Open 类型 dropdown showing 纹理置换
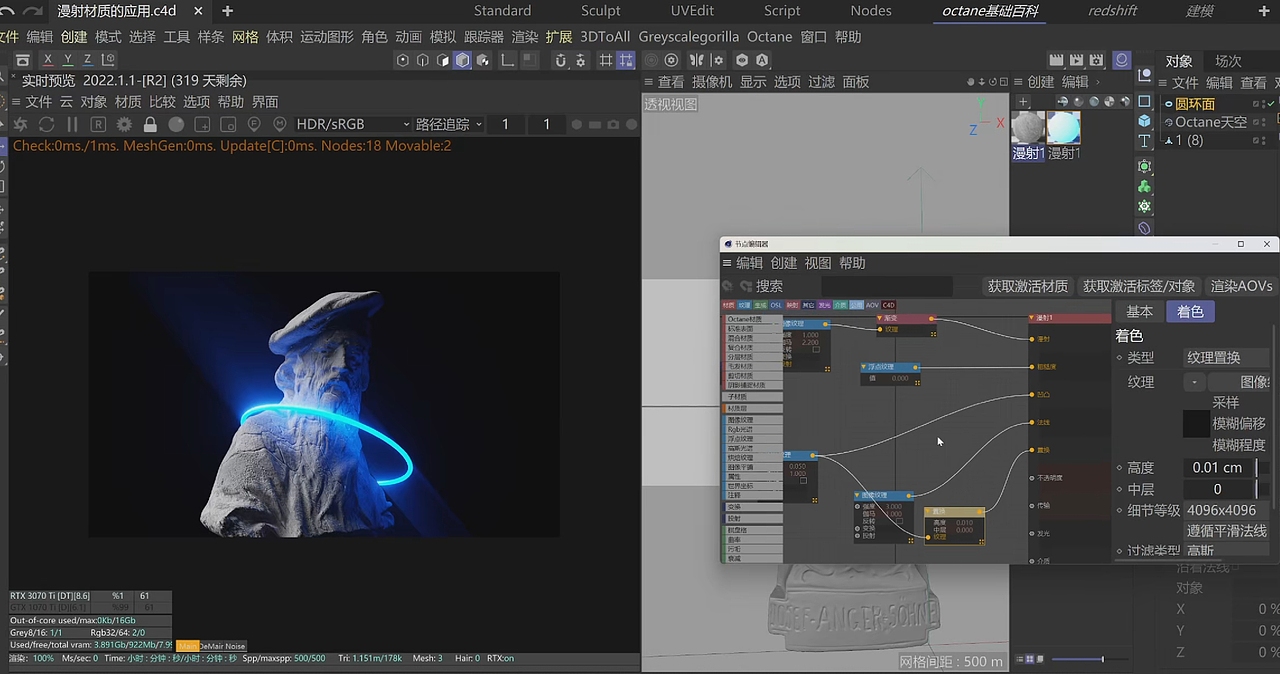The width and height of the screenshot is (1280, 674). tap(1227, 357)
